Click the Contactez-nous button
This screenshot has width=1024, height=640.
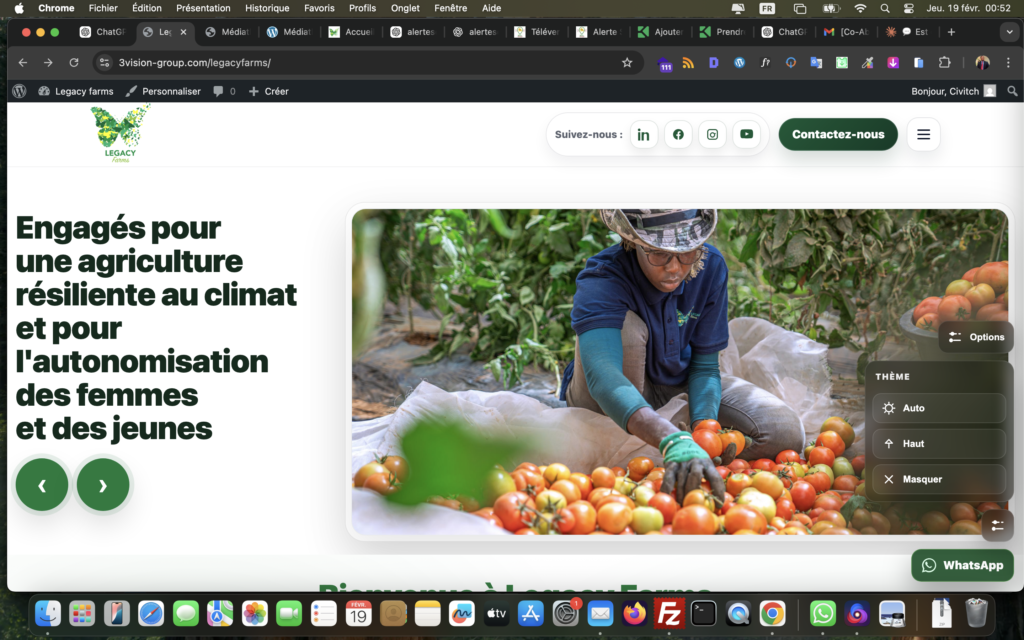(x=838, y=134)
